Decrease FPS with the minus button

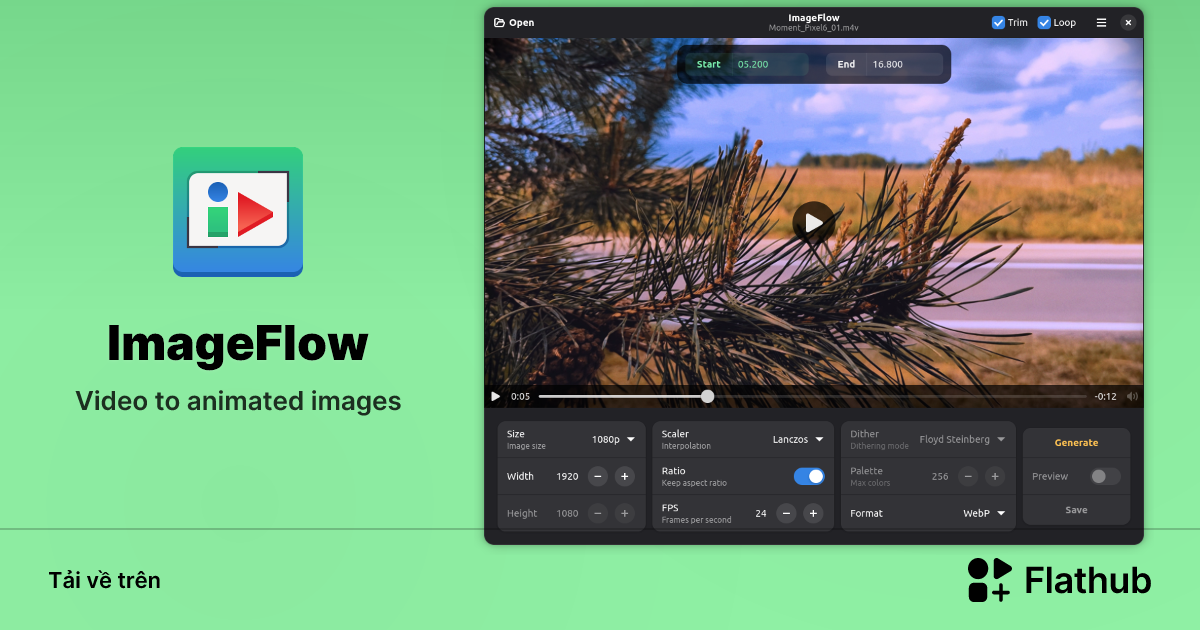coord(787,513)
